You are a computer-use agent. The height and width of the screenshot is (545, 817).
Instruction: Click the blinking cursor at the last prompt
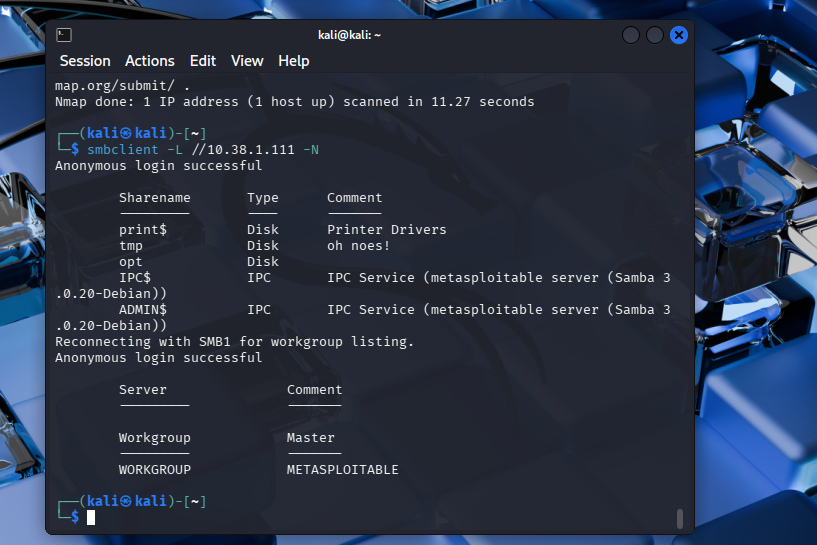[x=91, y=517]
